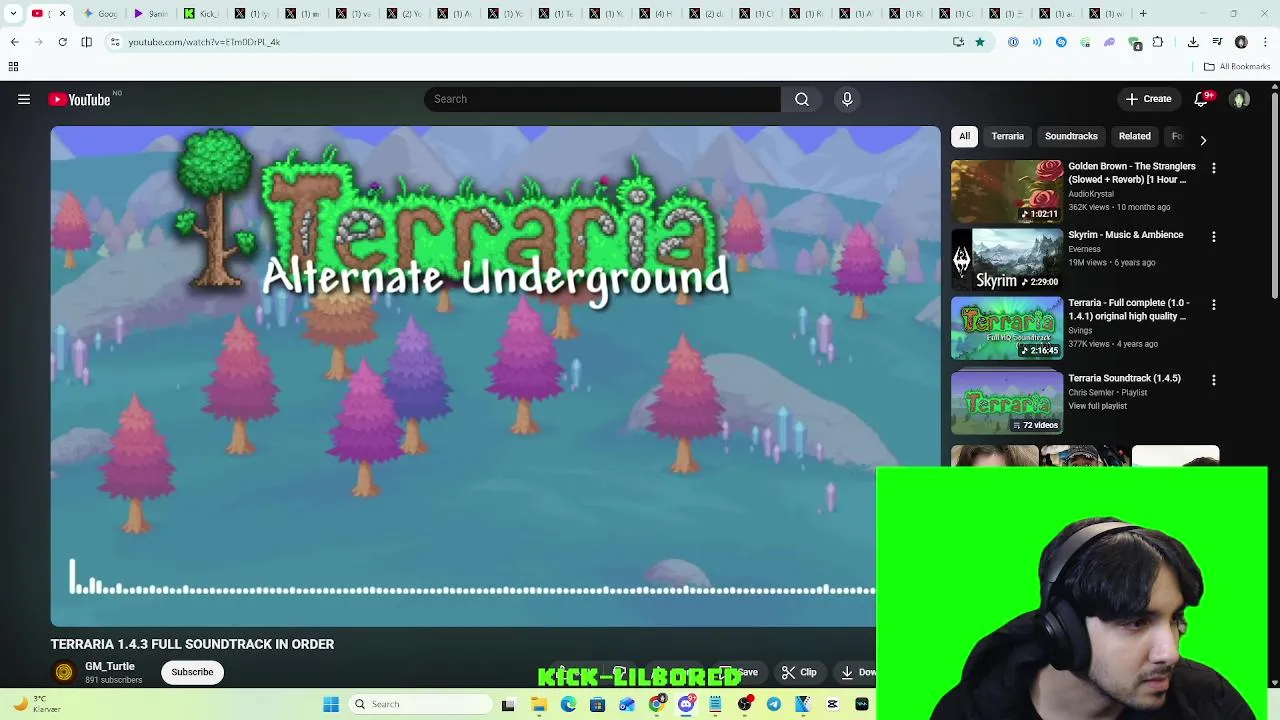Open the GM_Turtle channel avatar
Image resolution: width=1280 pixels, height=720 pixels.
(x=64, y=672)
